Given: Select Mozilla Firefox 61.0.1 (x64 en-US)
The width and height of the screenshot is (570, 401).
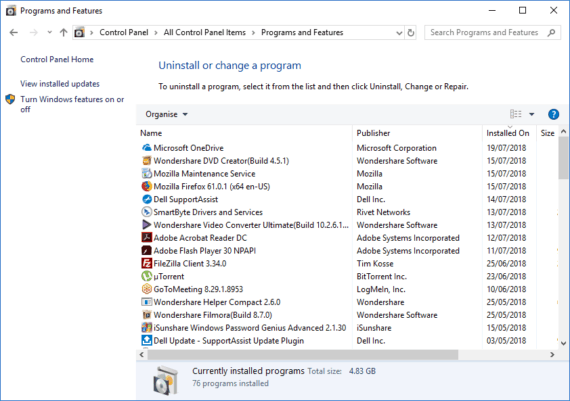Looking at the screenshot, I should click(x=212, y=186).
